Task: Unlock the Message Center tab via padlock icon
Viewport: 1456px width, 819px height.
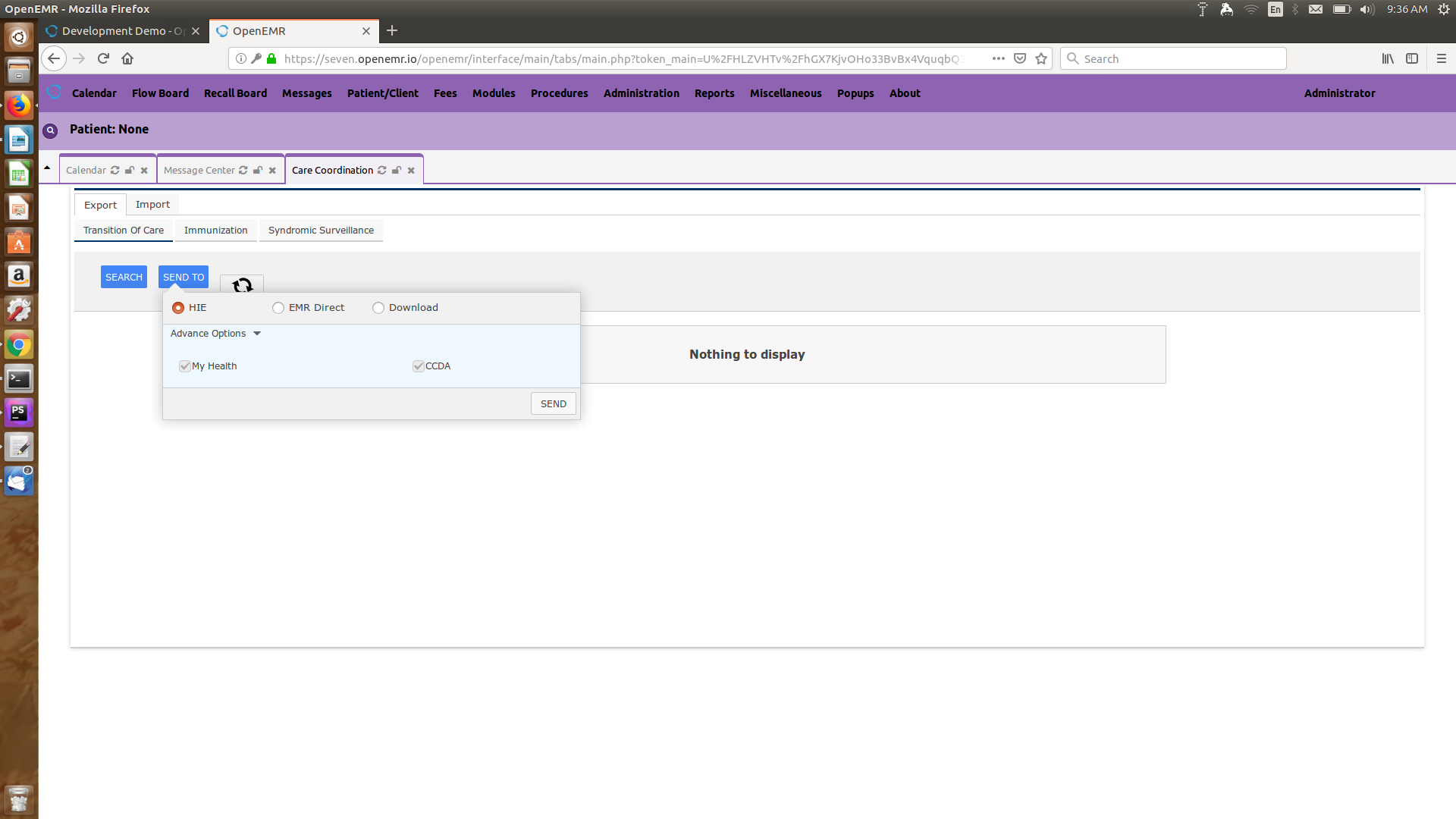Action: pyautogui.click(x=257, y=170)
